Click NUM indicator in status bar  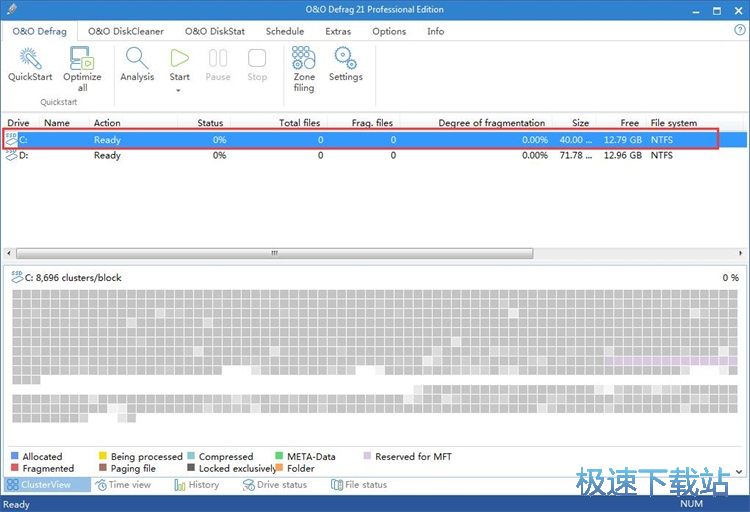click(691, 503)
